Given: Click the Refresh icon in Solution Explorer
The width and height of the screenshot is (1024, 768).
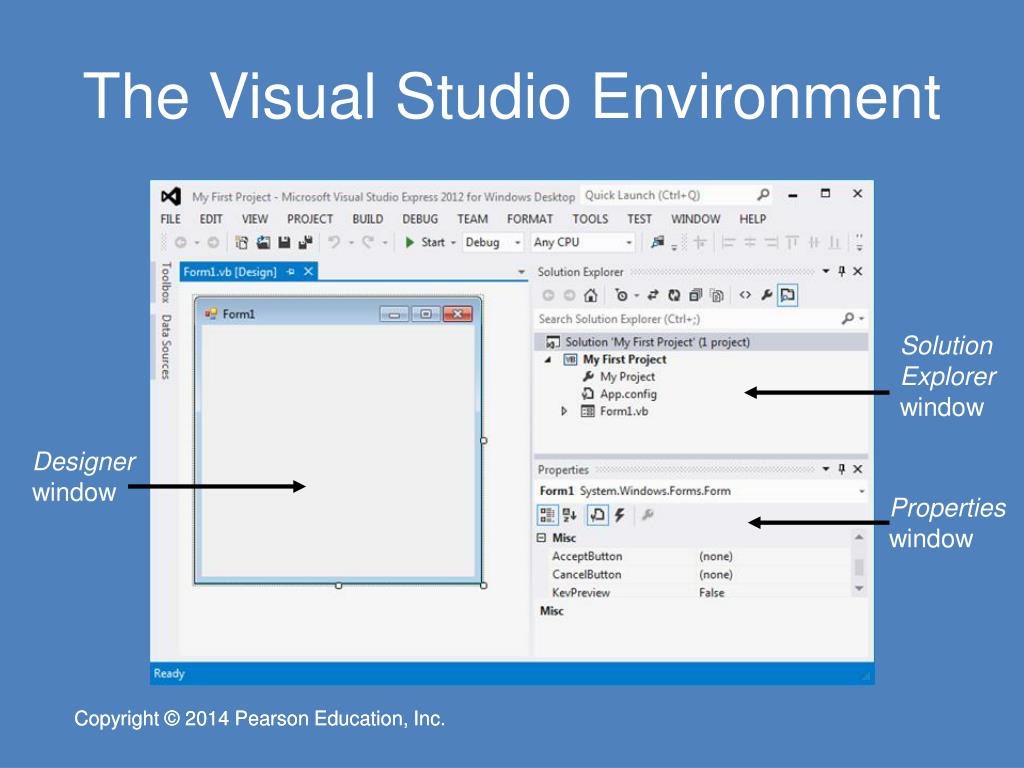Looking at the screenshot, I should pyautogui.click(x=674, y=296).
